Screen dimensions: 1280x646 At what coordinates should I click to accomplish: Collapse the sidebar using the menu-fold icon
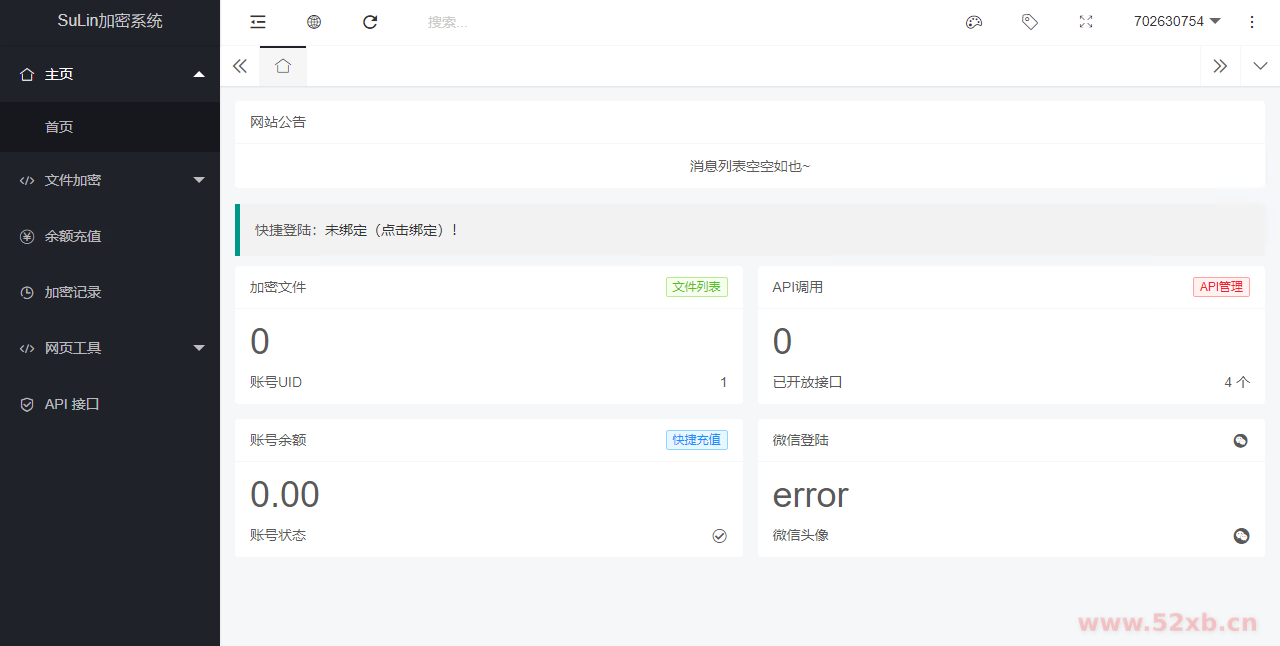[258, 22]
